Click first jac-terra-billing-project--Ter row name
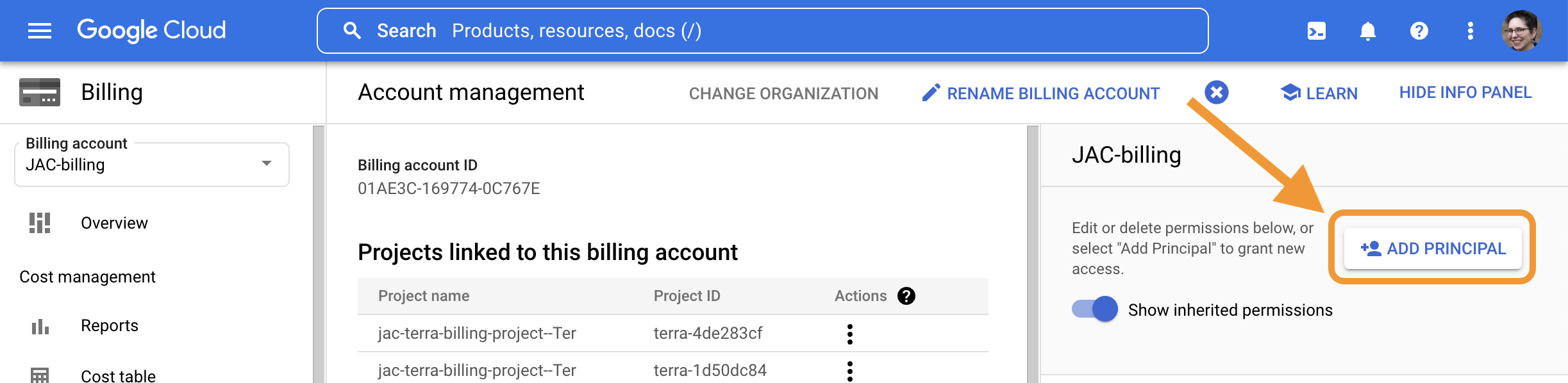This screenshot has width=1568, height=383. (x=477, y=333)
